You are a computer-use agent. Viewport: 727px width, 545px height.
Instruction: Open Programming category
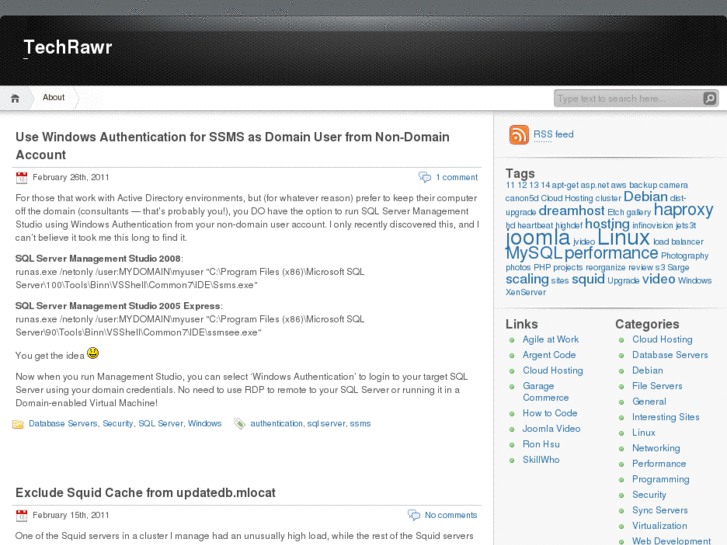point(661,480)
